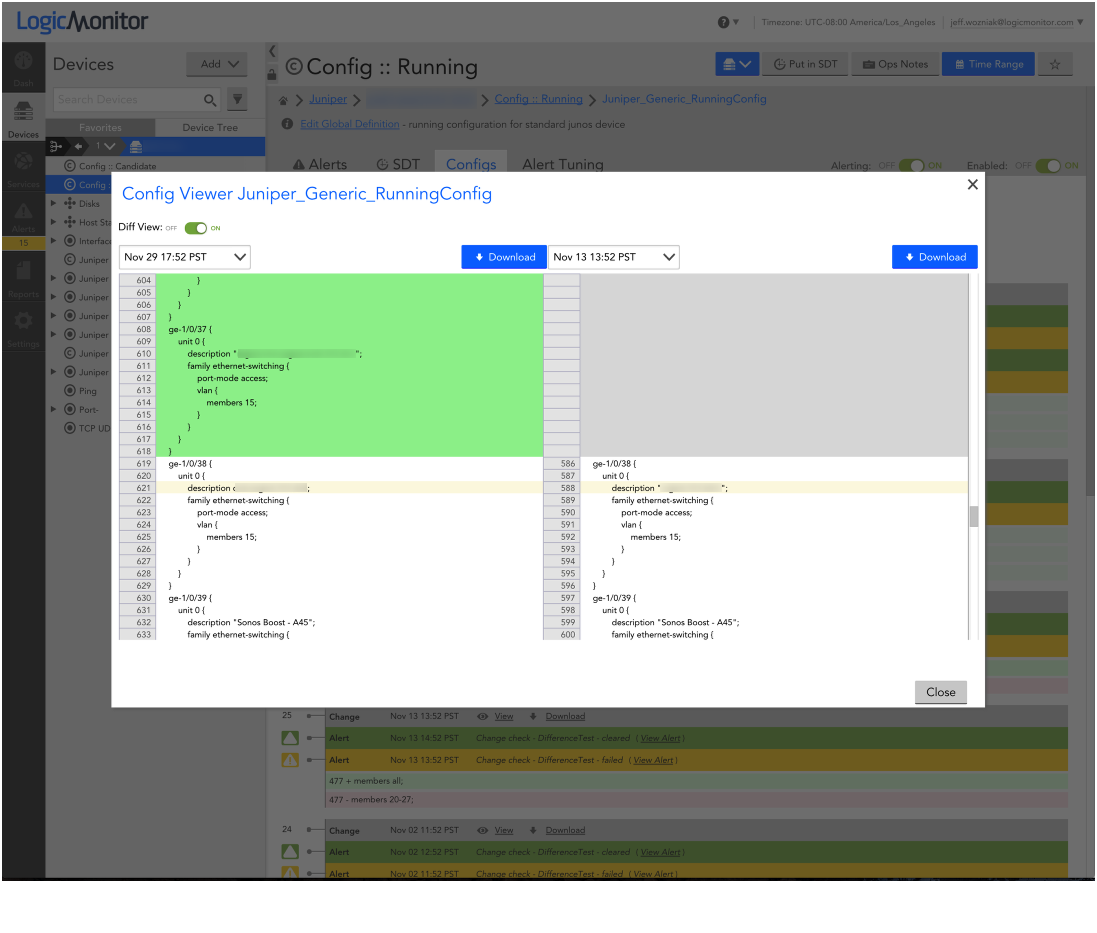
Task: Click the device filter funnel icon
Action: tap(237, 99)
